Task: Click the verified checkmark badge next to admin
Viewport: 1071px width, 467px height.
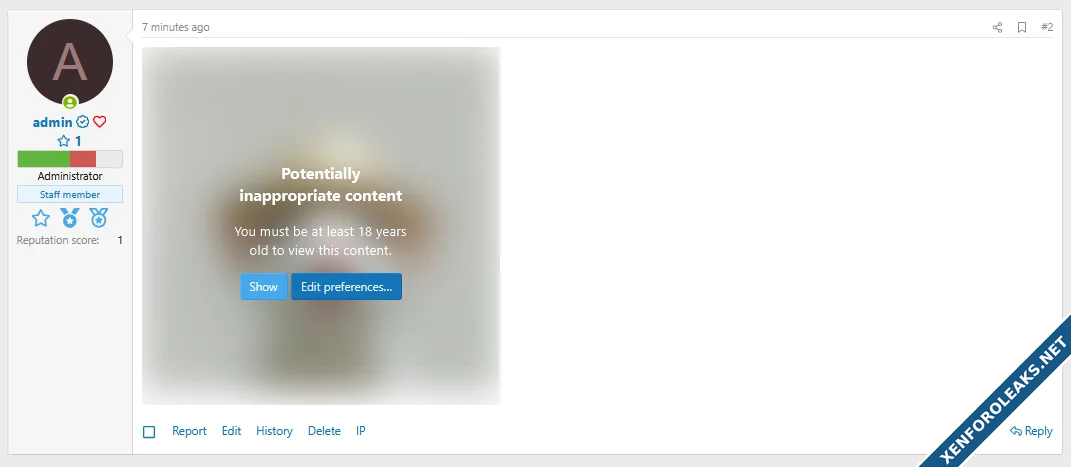Action: click(83, 122)
